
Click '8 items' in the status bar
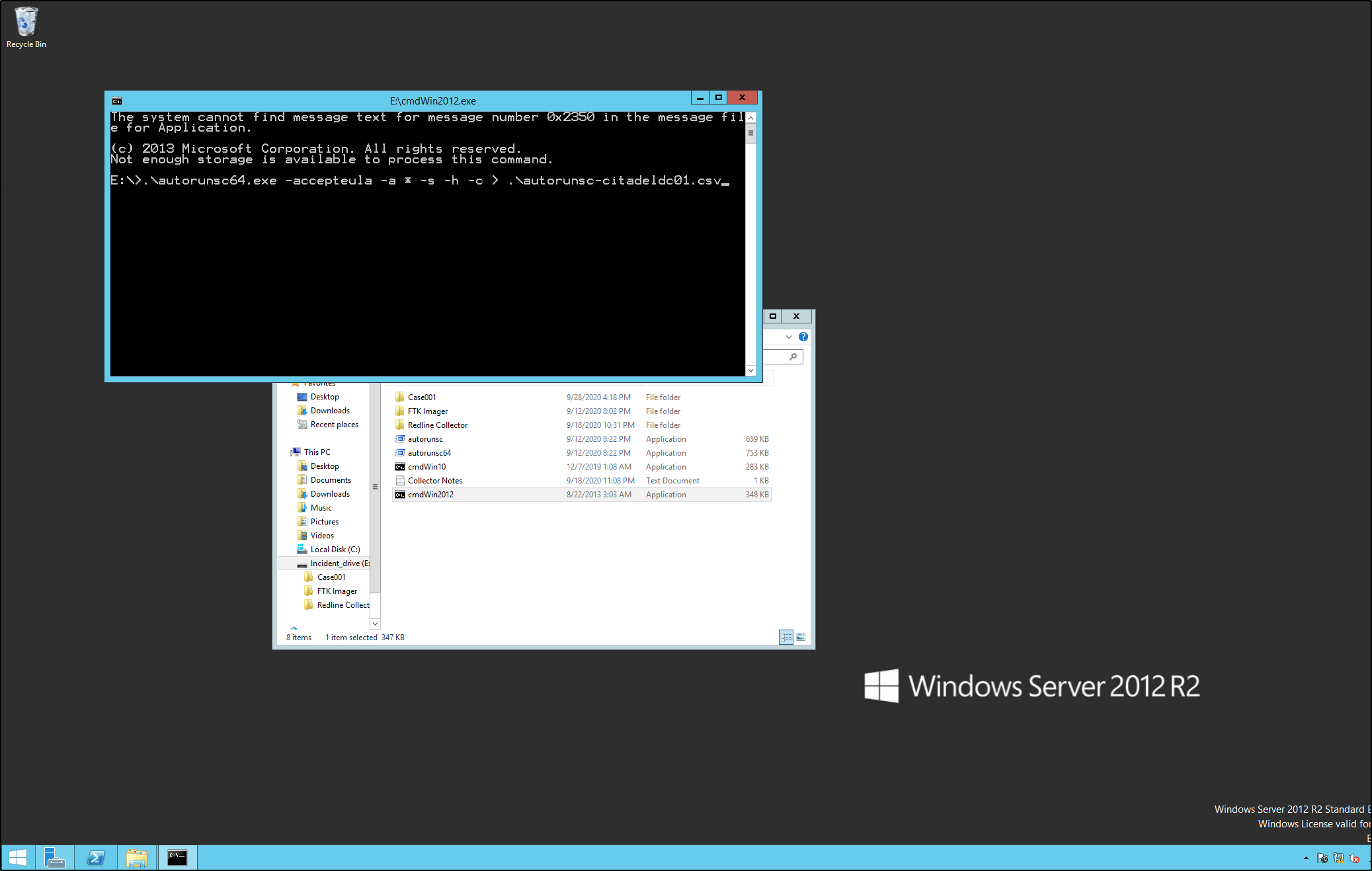pos(299,638)
